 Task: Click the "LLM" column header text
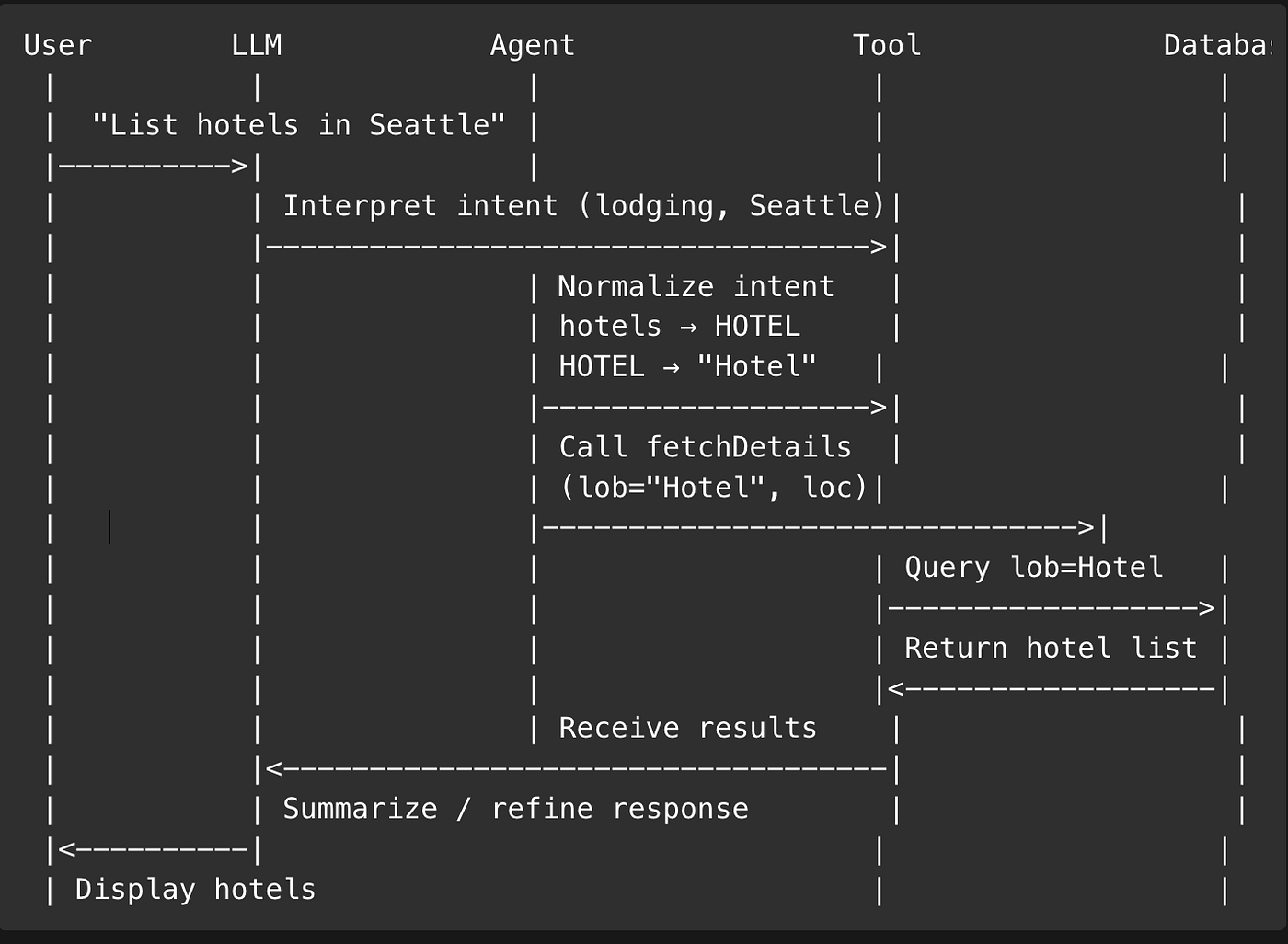(257, 45)
